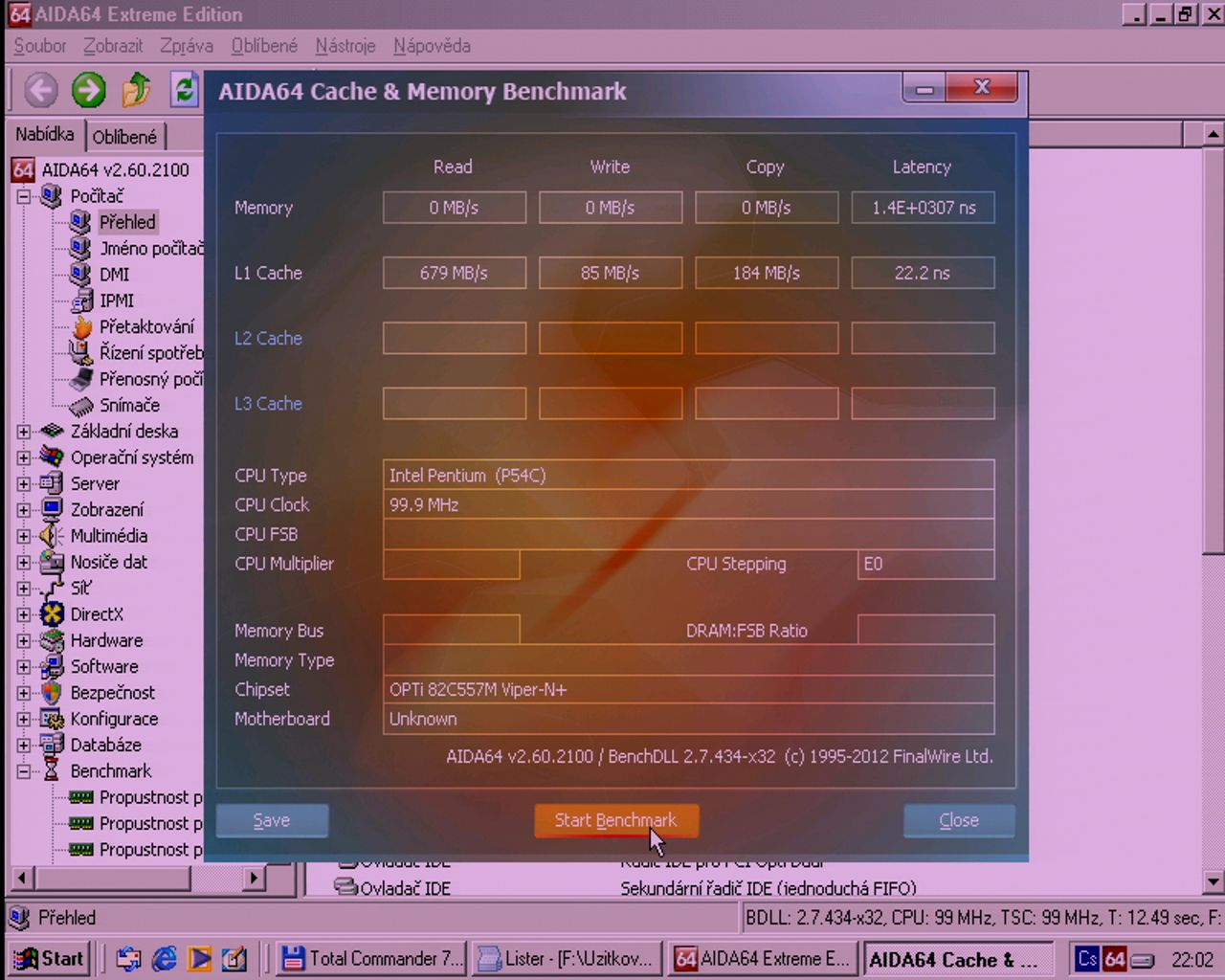This screenshot has height=980, width=1225.
Task: Click the Hardware icon in tree
Action: coord(52,640)
